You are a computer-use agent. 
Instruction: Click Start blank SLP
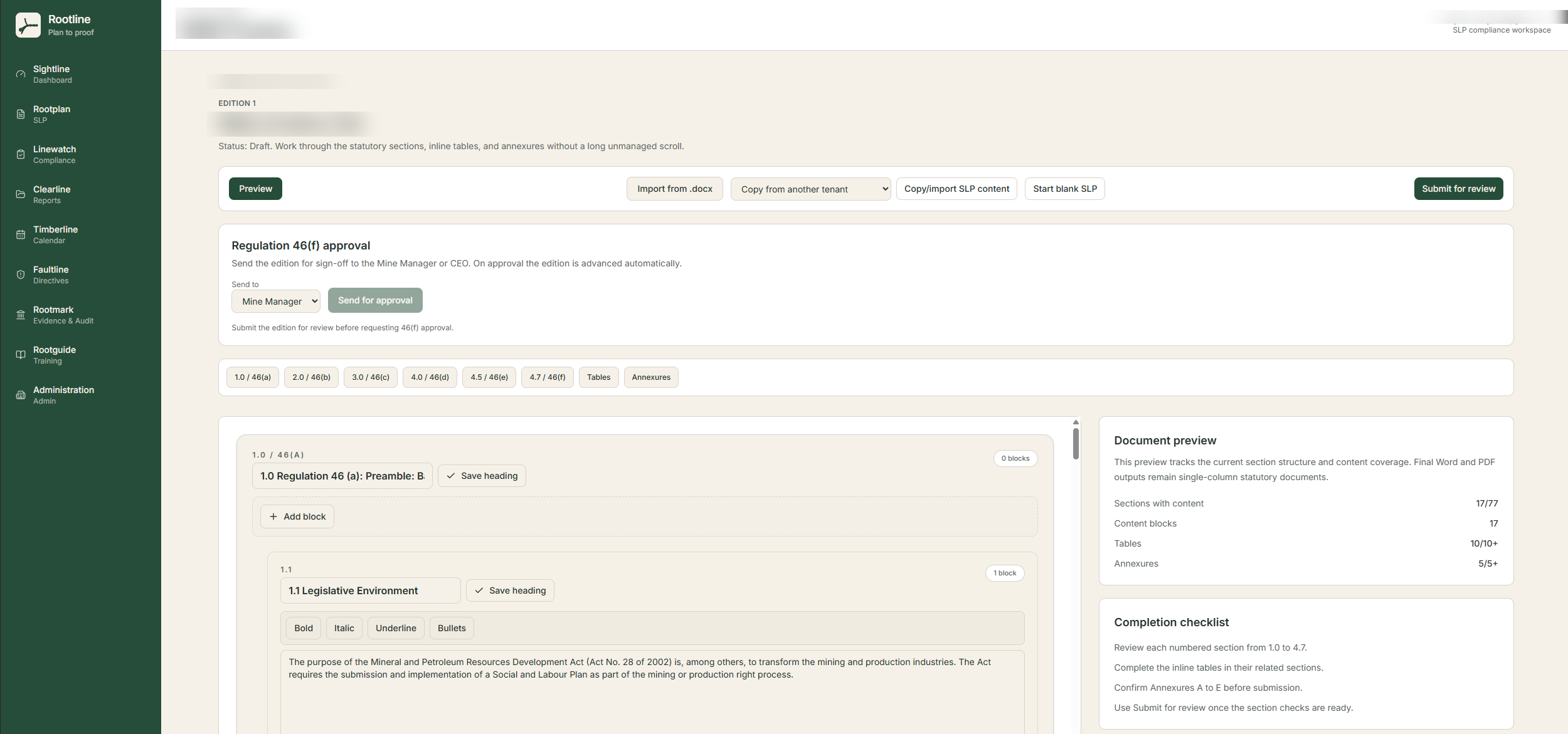click(x=1065, y=189)
